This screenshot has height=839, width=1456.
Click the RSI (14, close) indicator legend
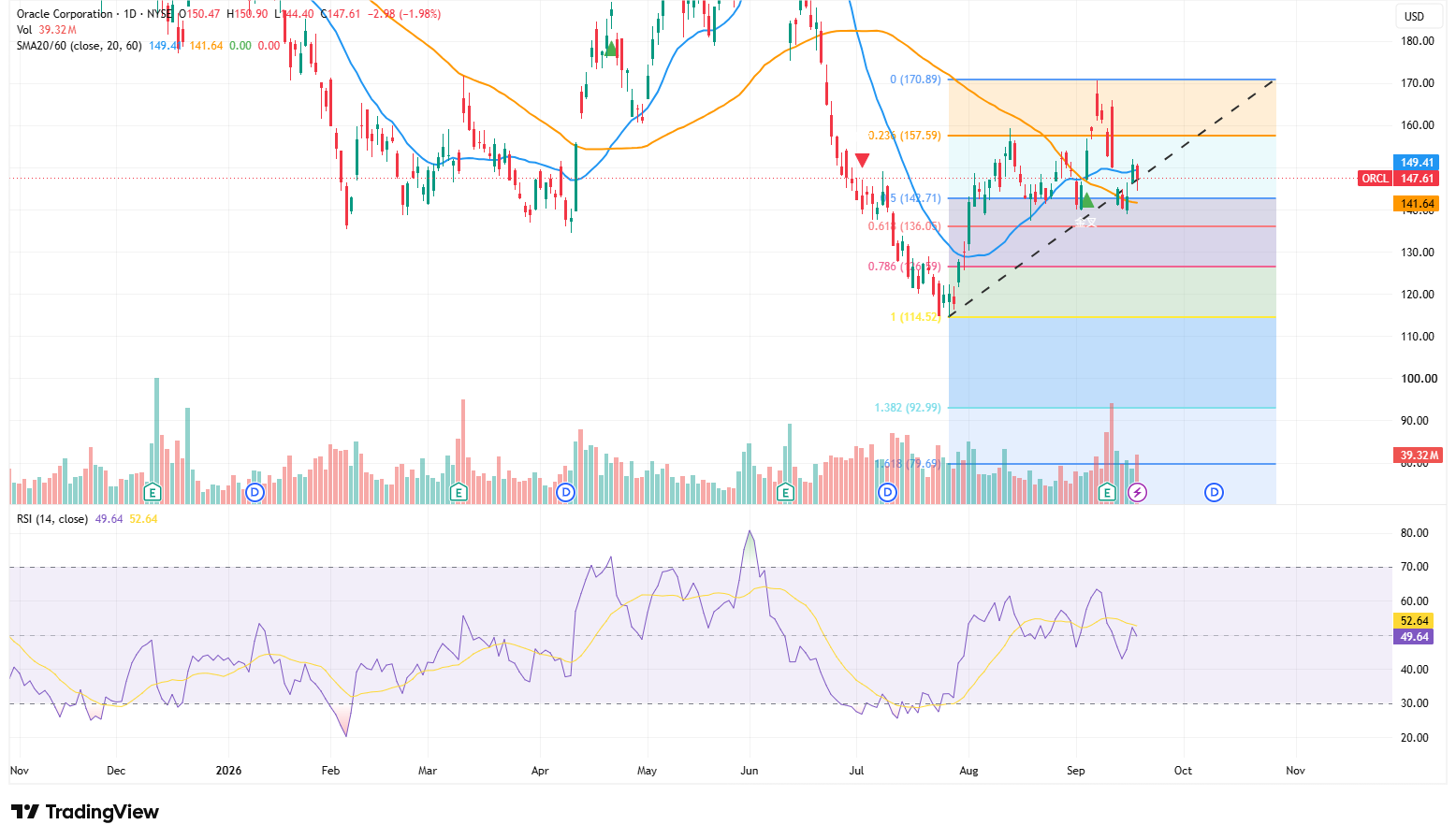pos(52,519)
